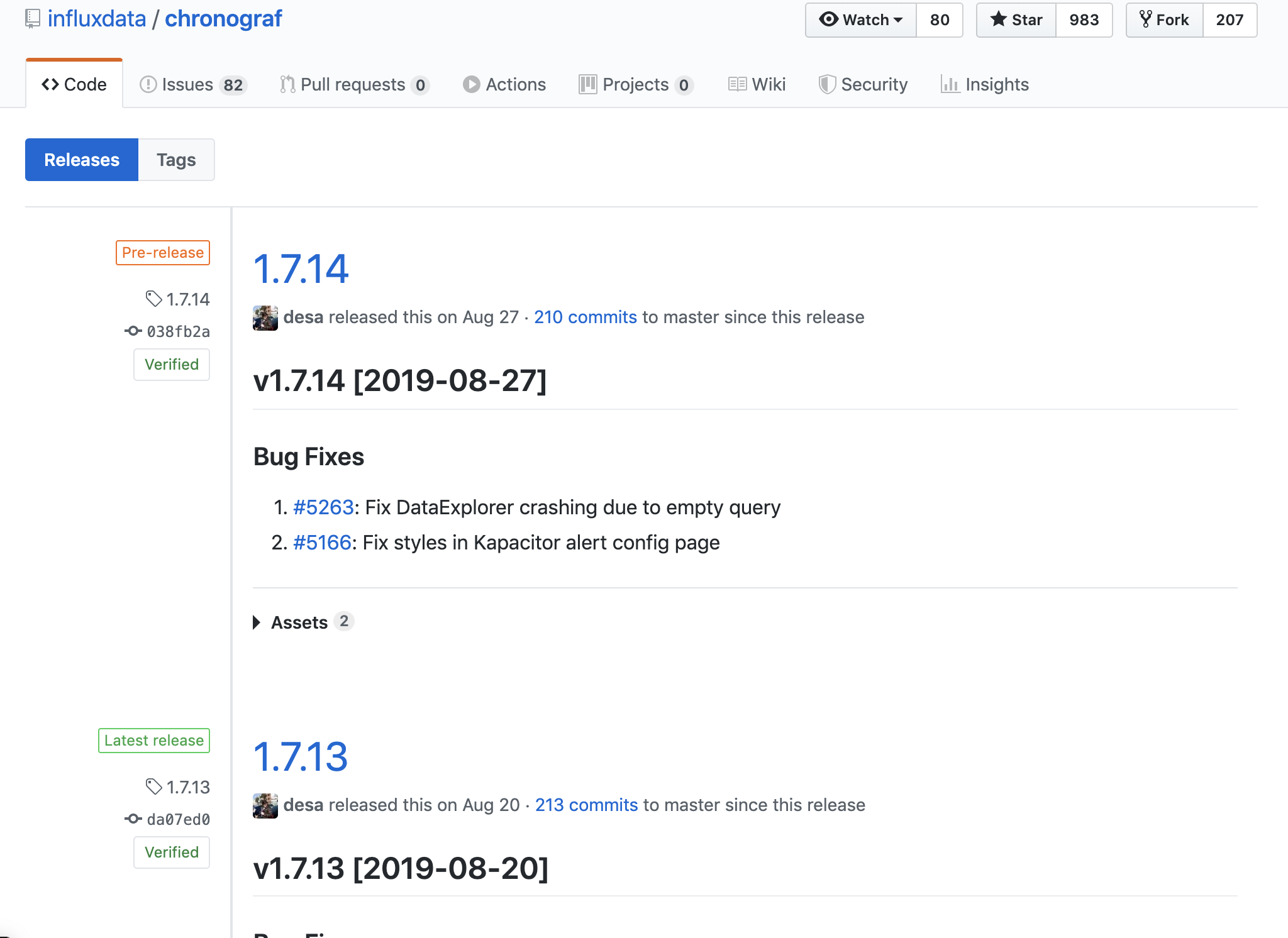Click the tag icon next to 1.7.13
Screen dimensions: 1288x938
[153, 786]
